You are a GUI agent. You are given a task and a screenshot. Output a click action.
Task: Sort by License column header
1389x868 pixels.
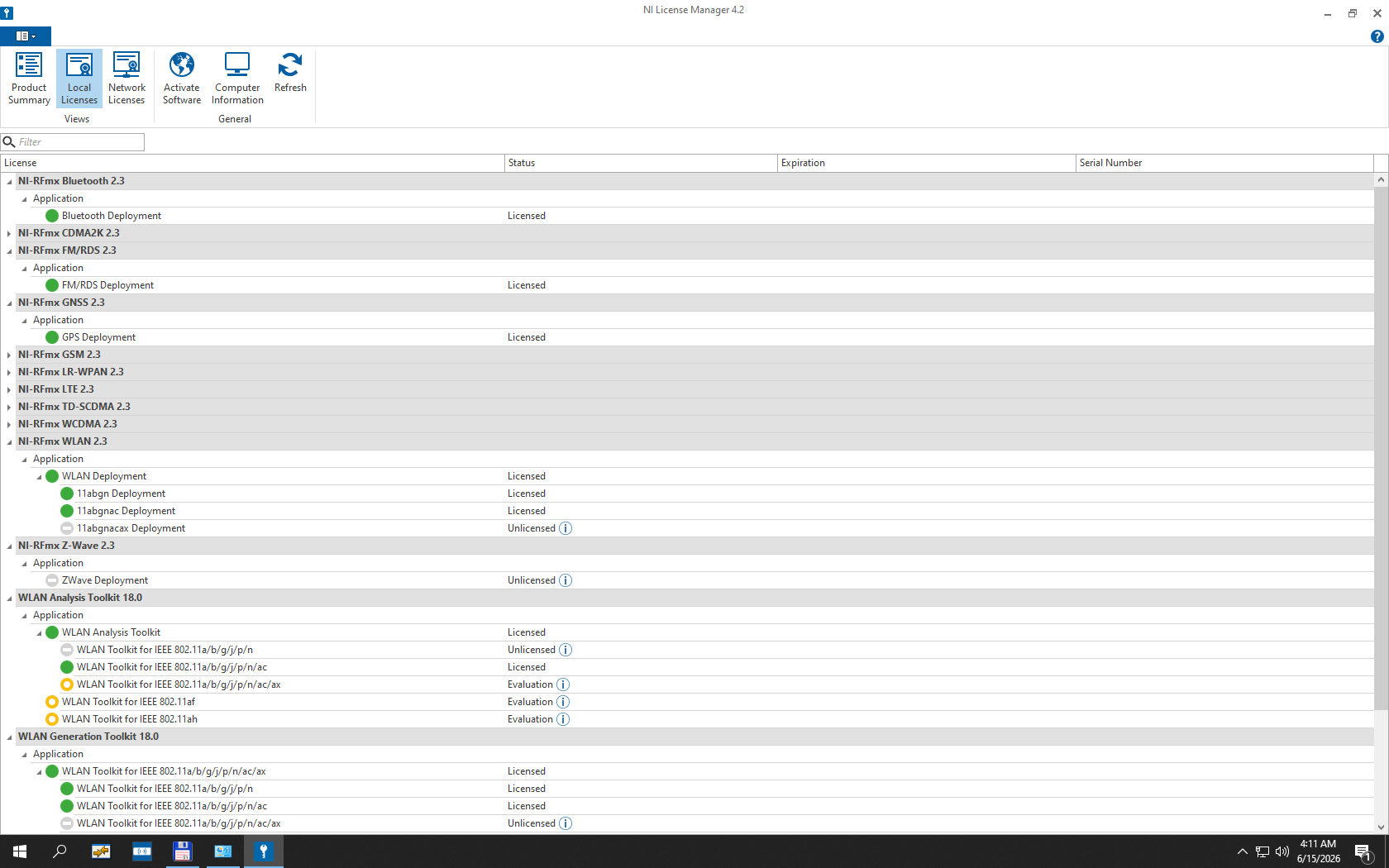(x=252, y=163)
